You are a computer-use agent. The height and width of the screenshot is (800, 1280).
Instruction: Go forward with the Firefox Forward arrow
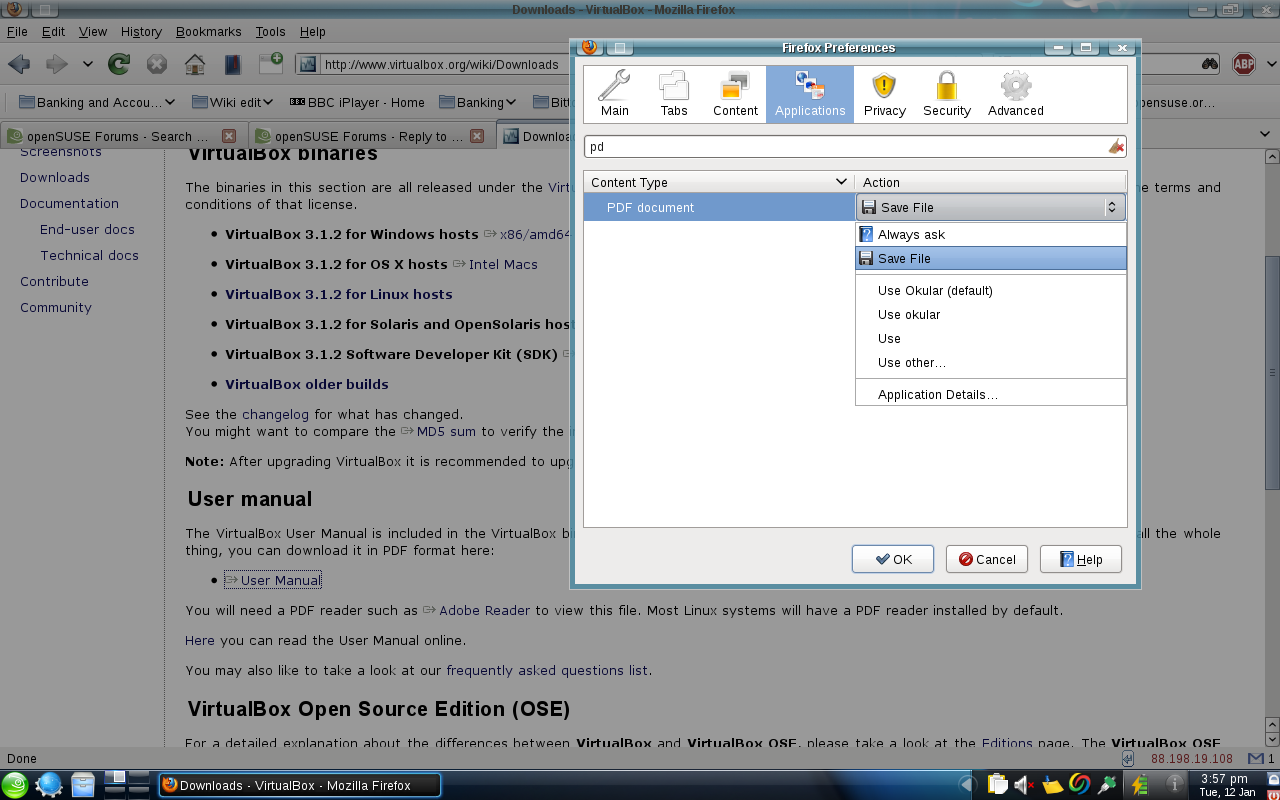pyautogui.click(x=56, y=64)
